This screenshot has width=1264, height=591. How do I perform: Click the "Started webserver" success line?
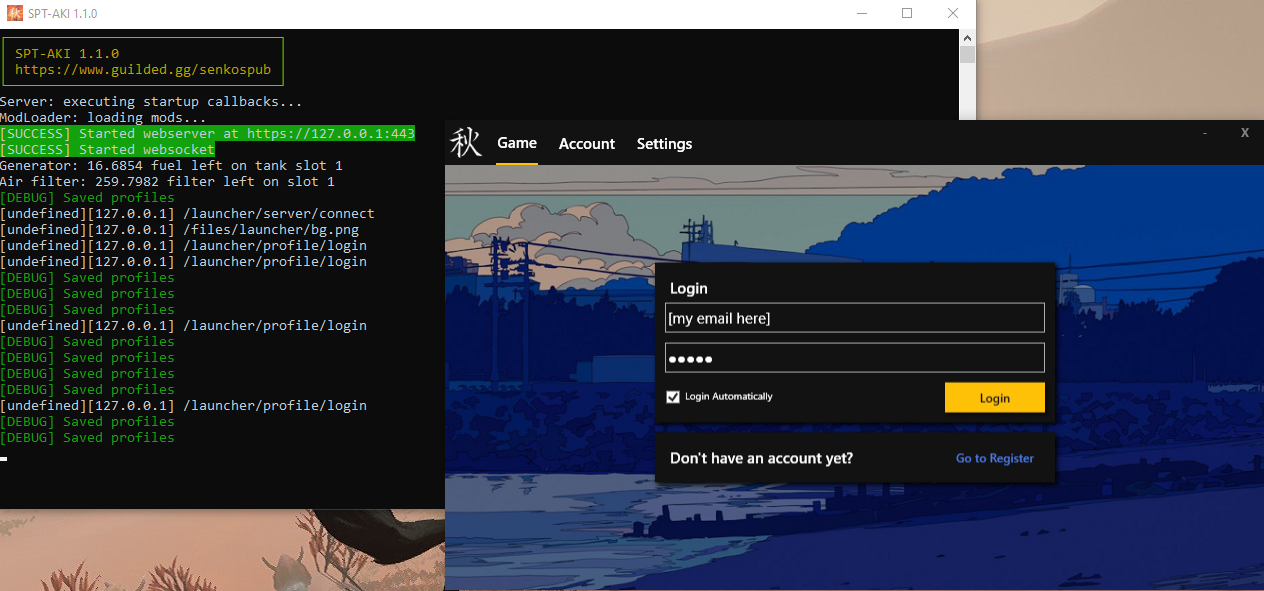click(207, 133)
